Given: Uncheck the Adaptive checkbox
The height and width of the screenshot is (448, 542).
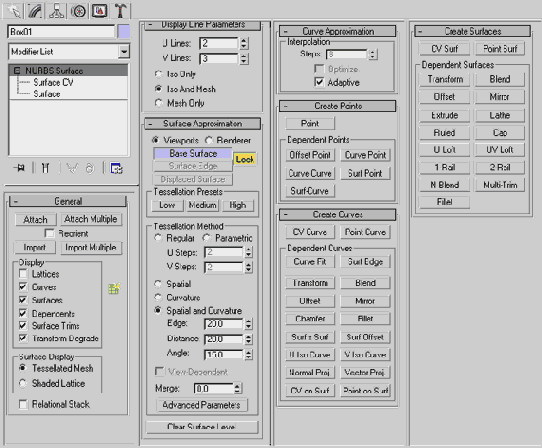Looking at the screenshot, I should 319,82.
